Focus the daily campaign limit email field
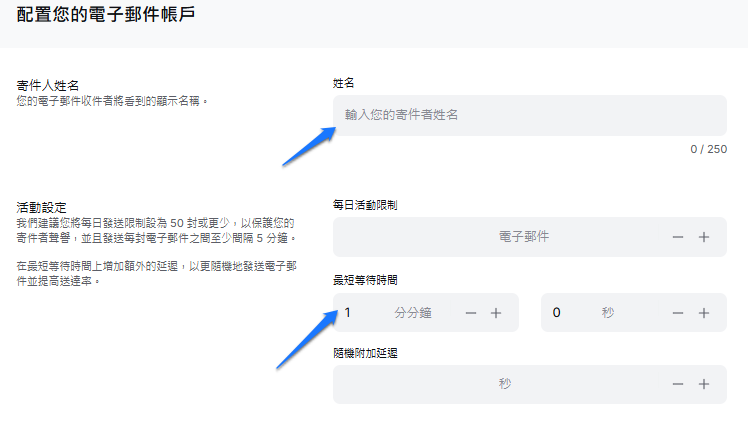 (500, 237)
